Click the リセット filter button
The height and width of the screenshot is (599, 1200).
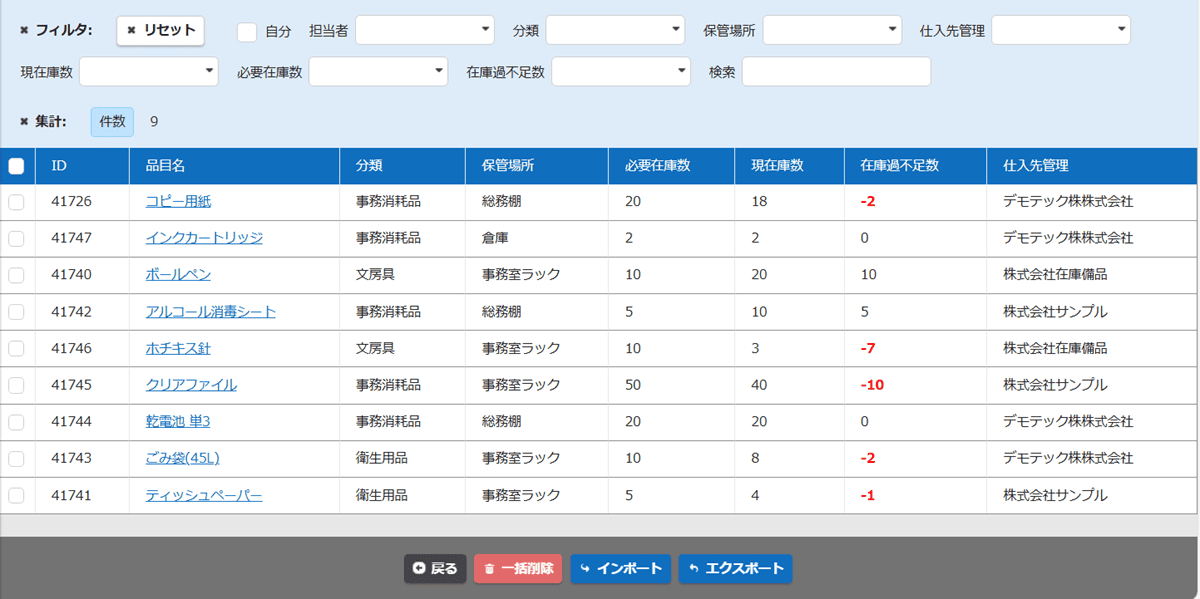(160, 30)
